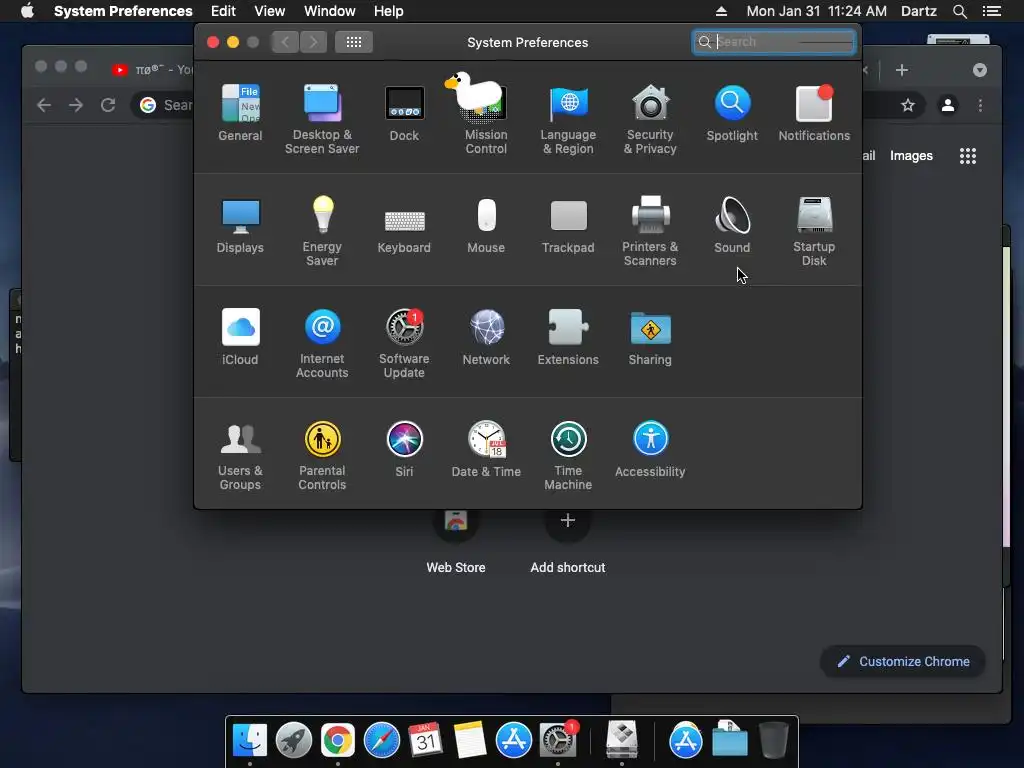Open the View menu

click(x=270, y=11)
